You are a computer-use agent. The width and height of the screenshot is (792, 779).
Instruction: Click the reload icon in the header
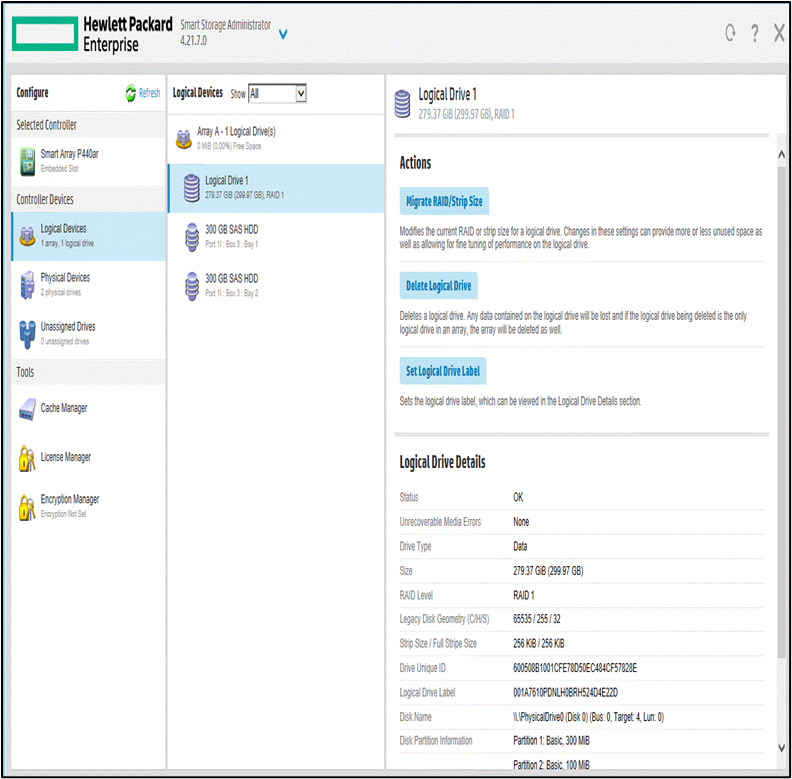coord(730,33)
